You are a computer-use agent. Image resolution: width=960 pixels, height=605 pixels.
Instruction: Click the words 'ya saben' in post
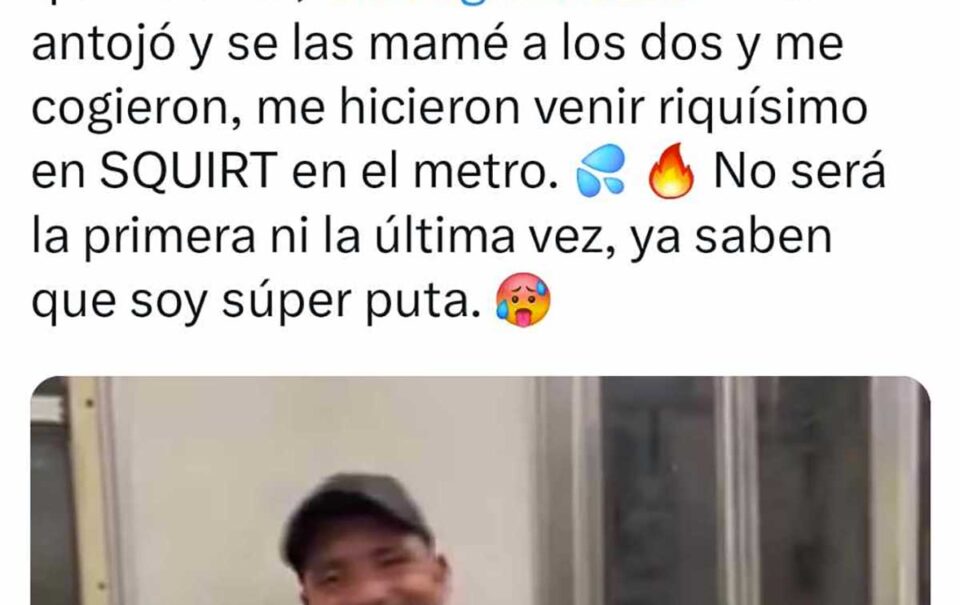[732, 238]
